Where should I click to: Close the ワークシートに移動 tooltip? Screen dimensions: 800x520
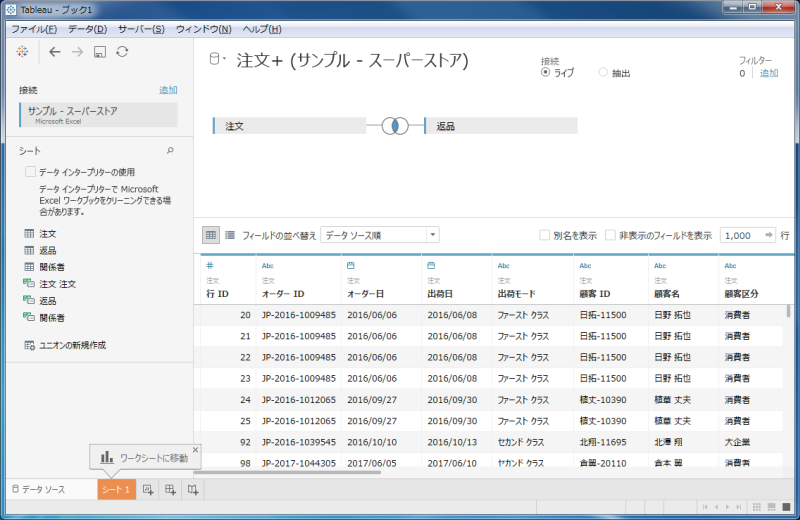coord(195,450)
